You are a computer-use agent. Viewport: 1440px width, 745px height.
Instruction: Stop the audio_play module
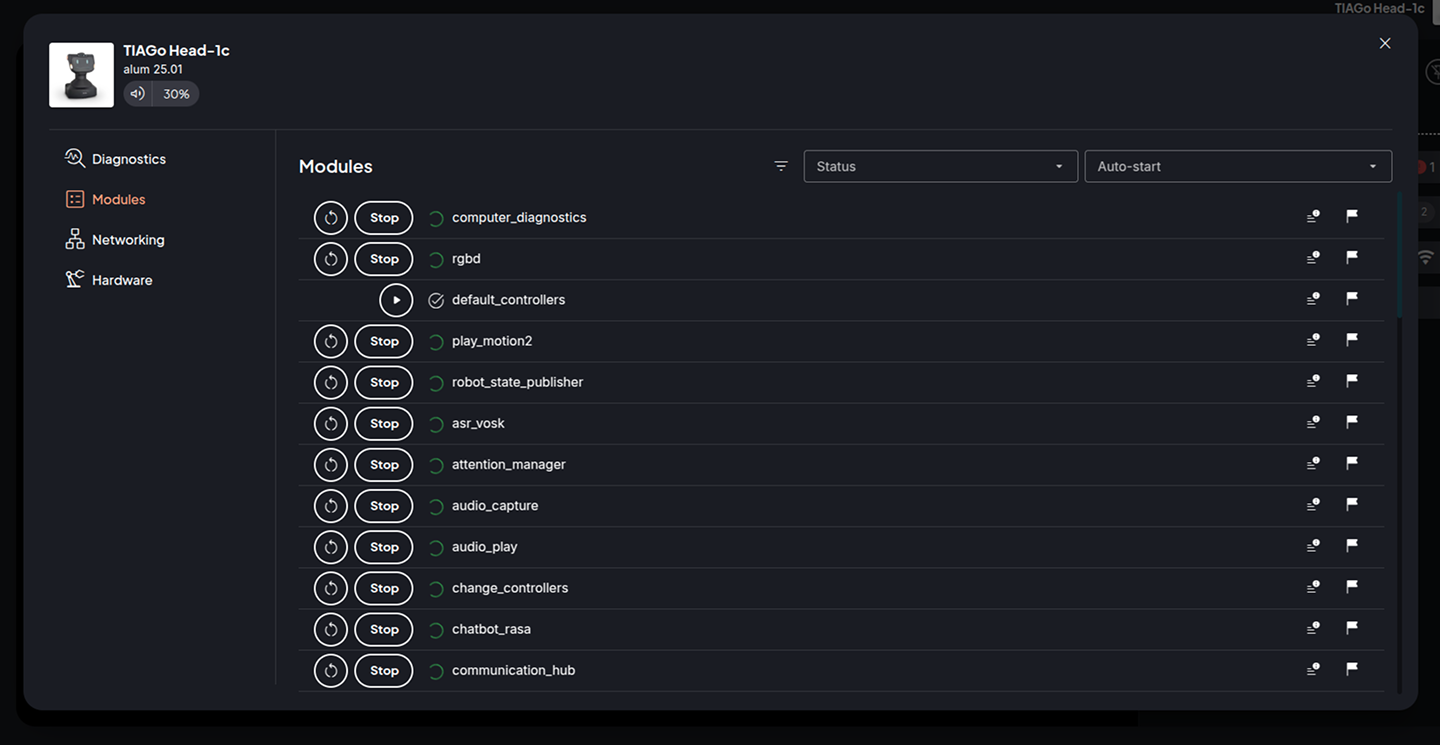[x=384, y=547]
